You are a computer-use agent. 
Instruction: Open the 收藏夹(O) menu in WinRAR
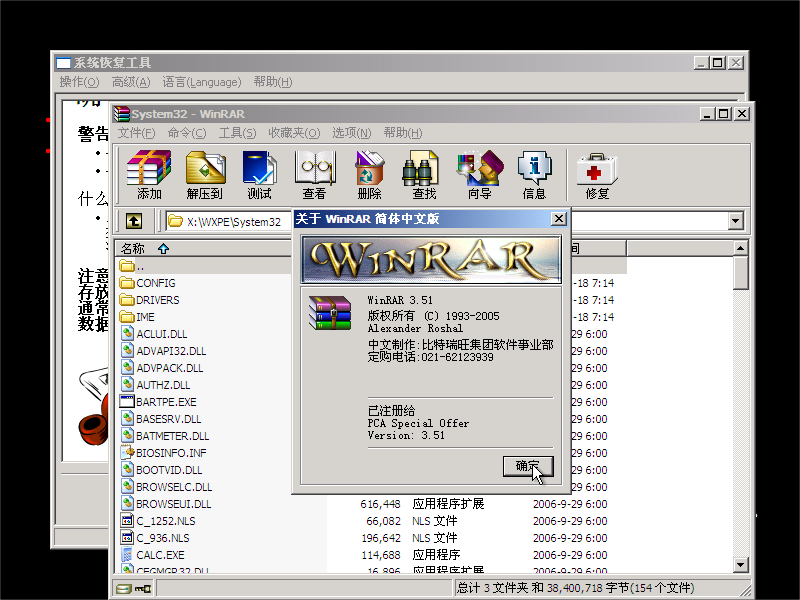tap(294, 133)
